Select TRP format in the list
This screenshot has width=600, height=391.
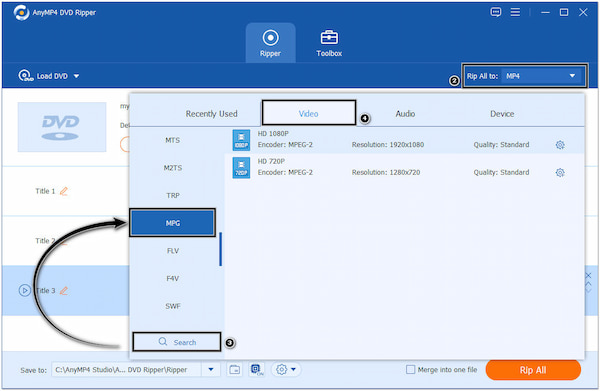click(173, 195)
